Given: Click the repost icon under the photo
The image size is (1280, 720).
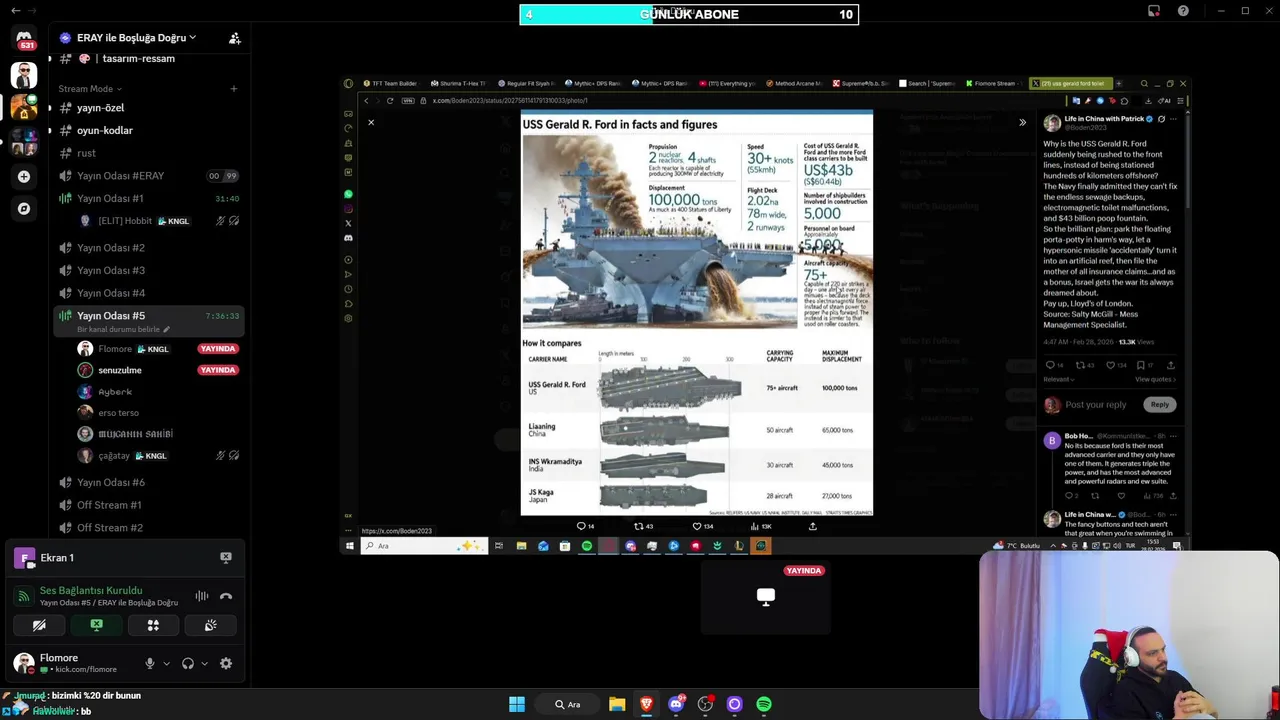Looking at the screenshot, I should [x=639, y=526].
